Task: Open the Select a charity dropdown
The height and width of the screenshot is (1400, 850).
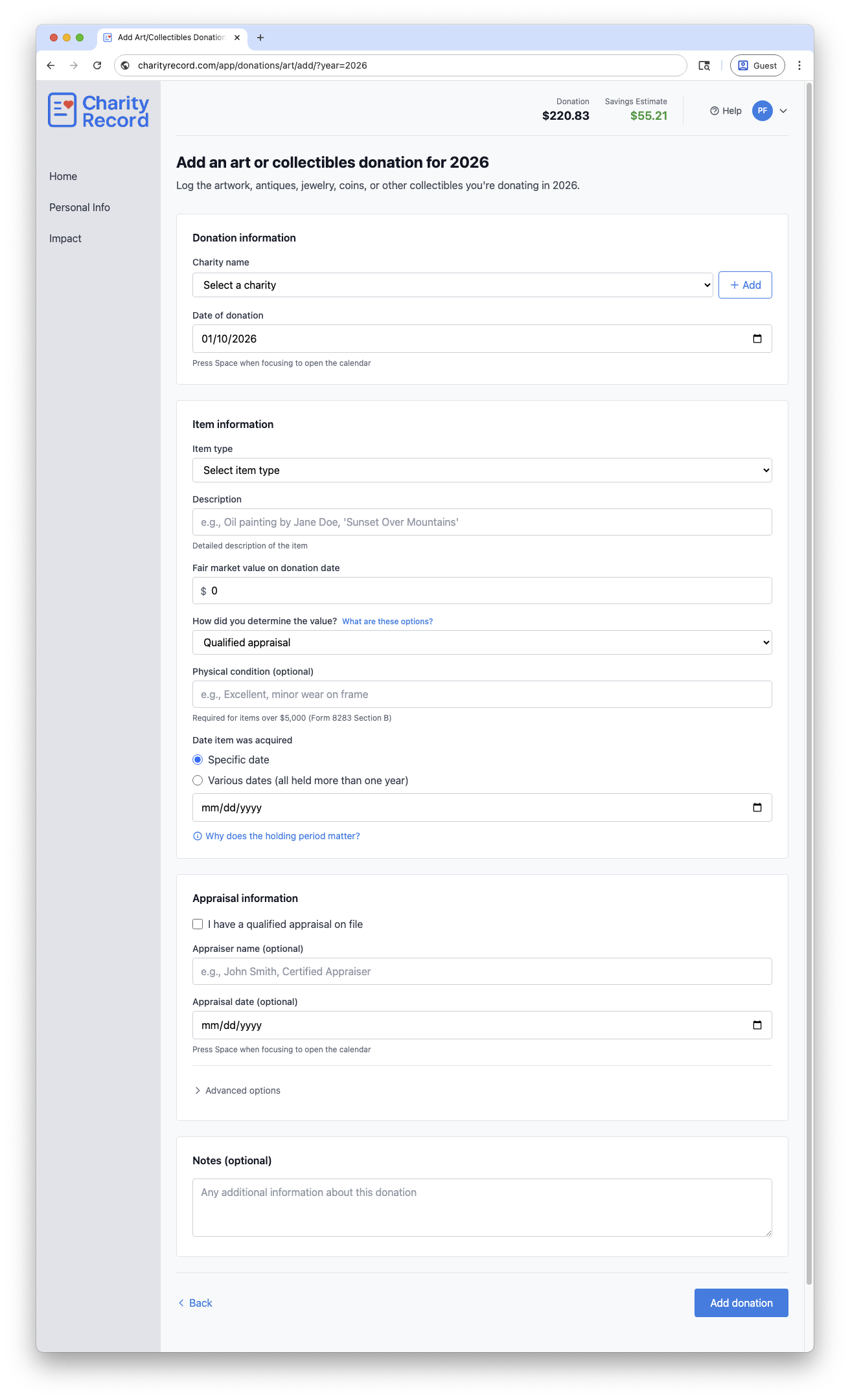Action: click(452, 285)
